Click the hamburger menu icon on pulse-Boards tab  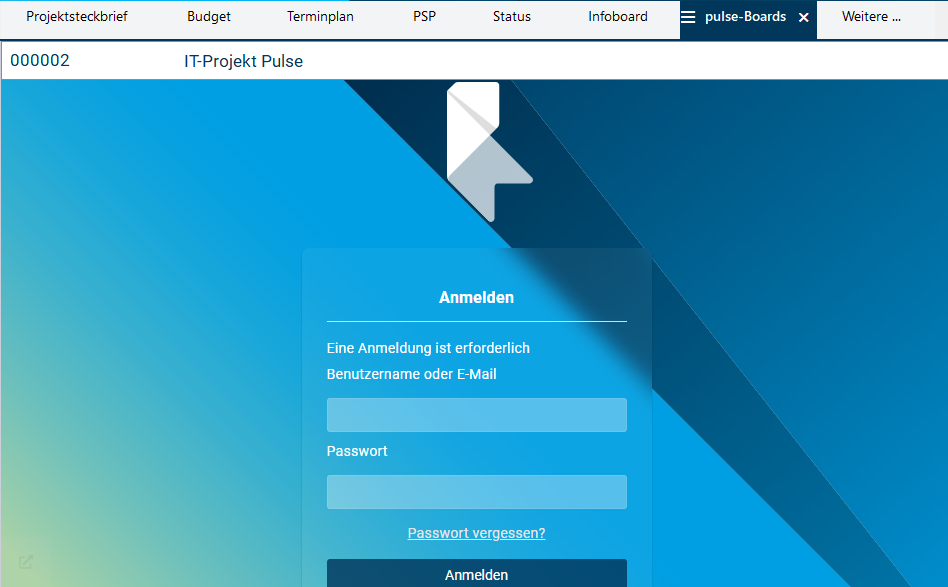tap(688, 17)
